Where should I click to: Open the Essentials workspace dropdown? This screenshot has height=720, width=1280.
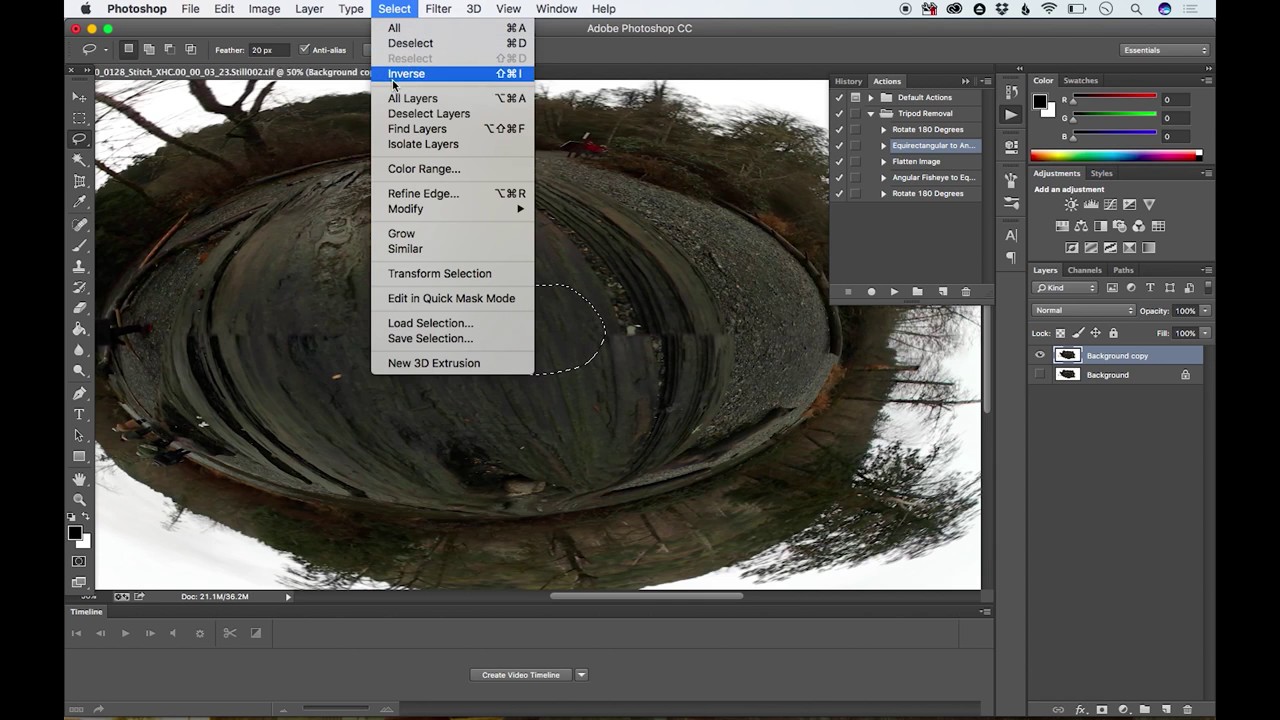click(1165, 50)
